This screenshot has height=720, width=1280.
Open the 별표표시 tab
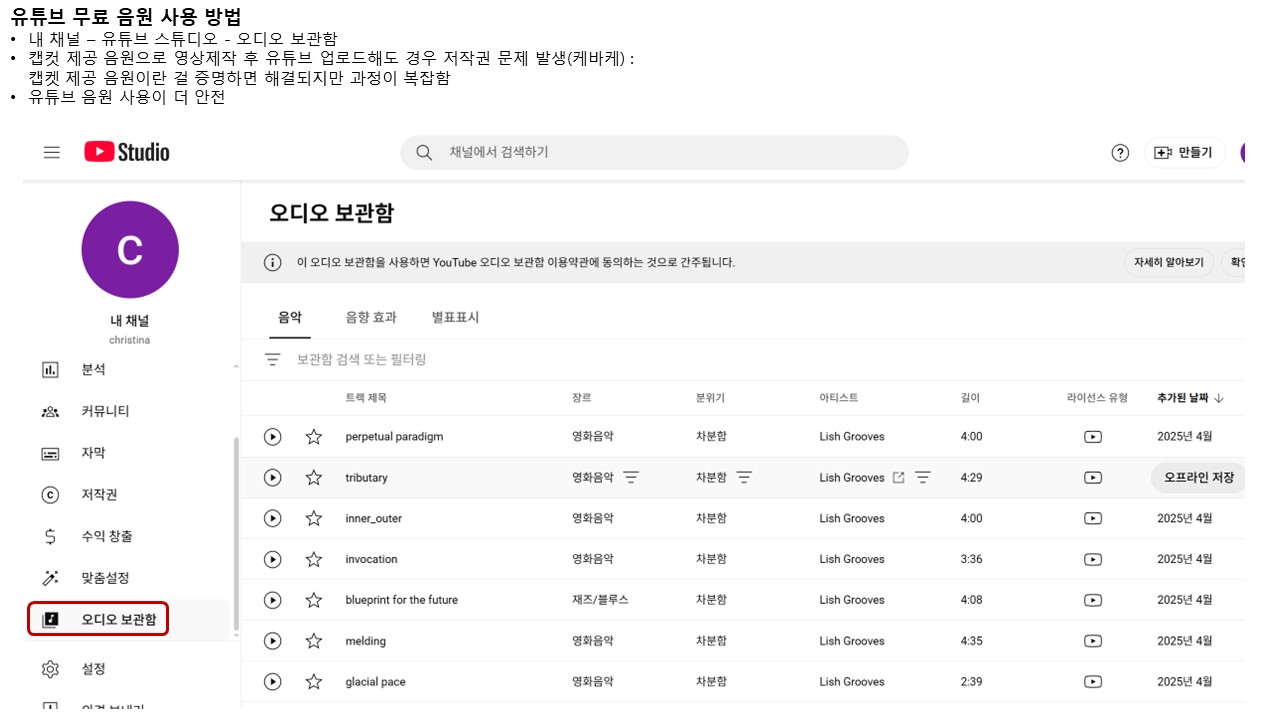pyautogui.click(x=453, y=317)
